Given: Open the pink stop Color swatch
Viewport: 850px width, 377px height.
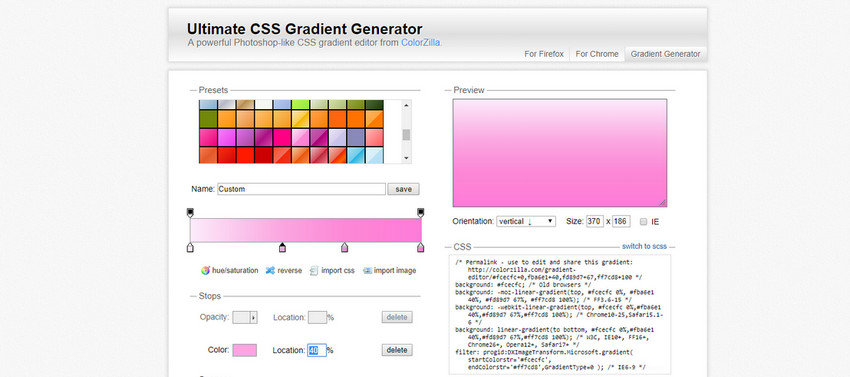Looking at the screenshot, I should (244, 350).
